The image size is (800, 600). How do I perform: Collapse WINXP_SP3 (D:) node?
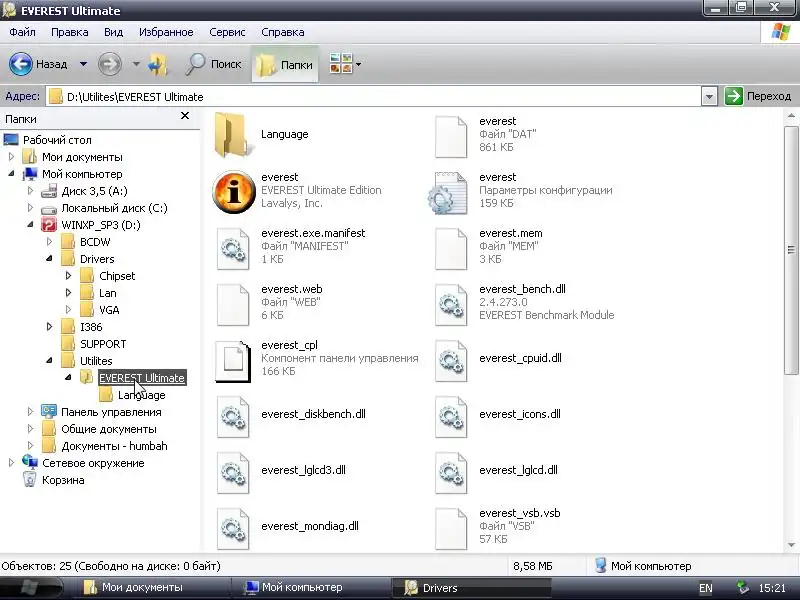coord(30,224)
